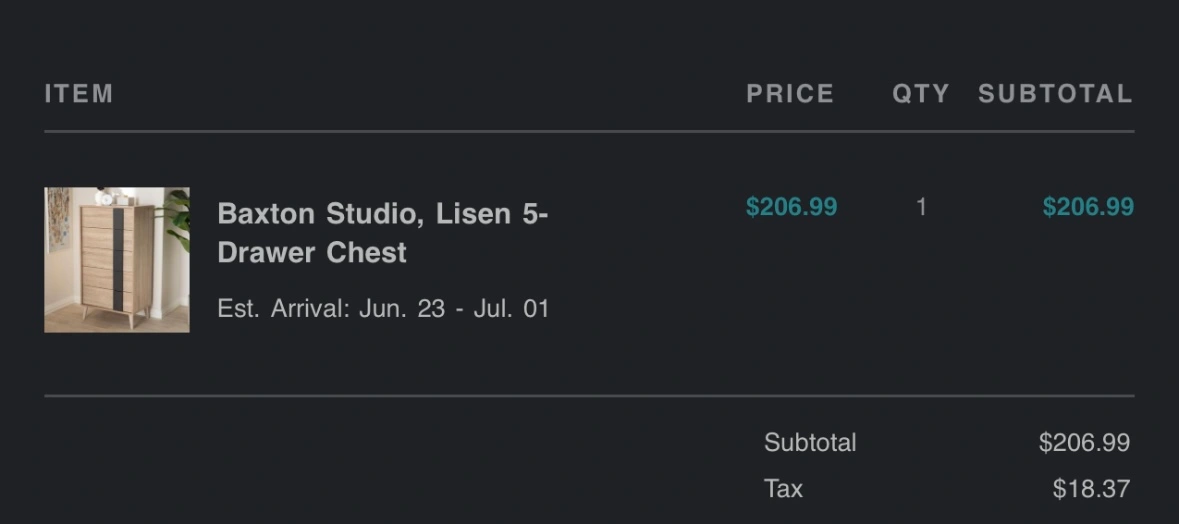Click the teal item subtotal $206.99
Viewport: 1179px width, 524px height.
pos(1088,207)
